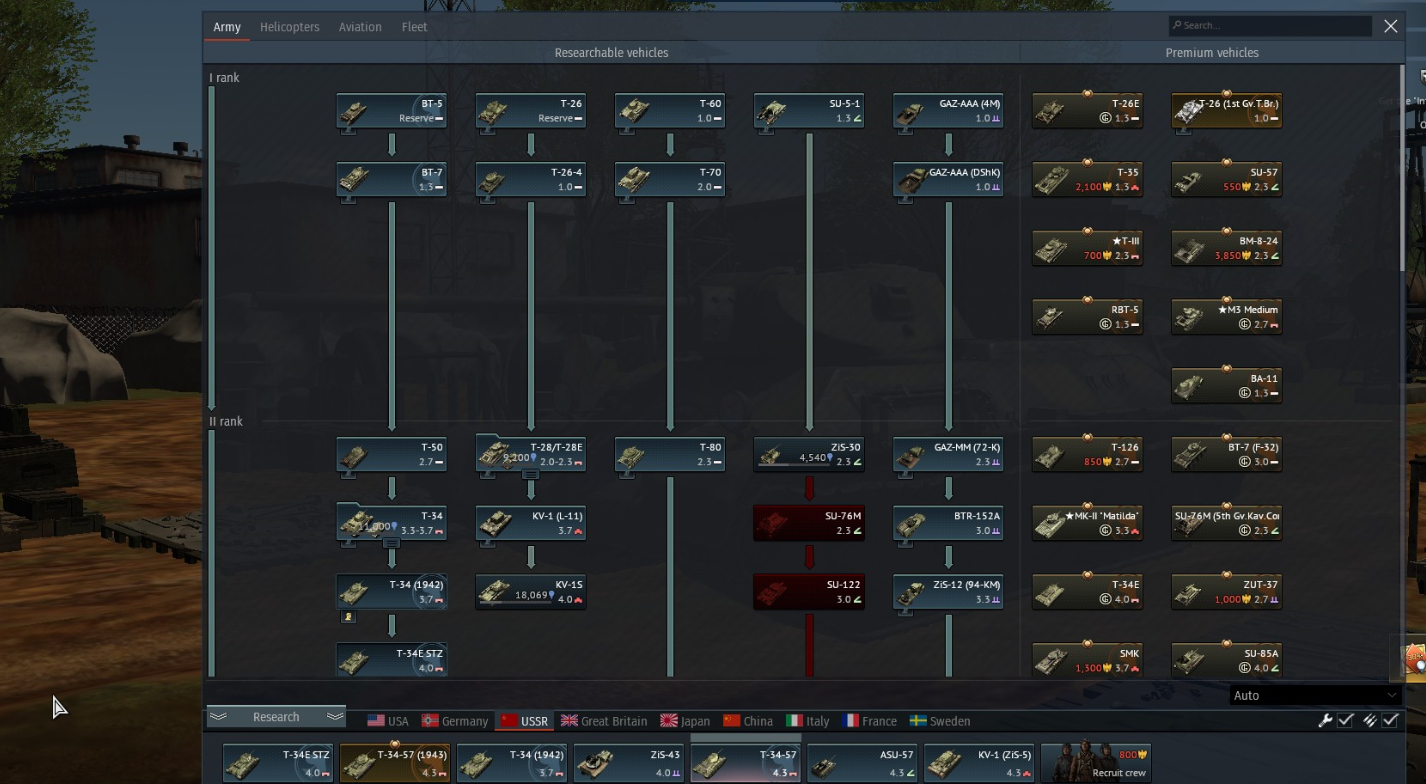The width and height of the screenshot is (1426, 784).
Task: Close the research tree window
Action: (1391, 26)
